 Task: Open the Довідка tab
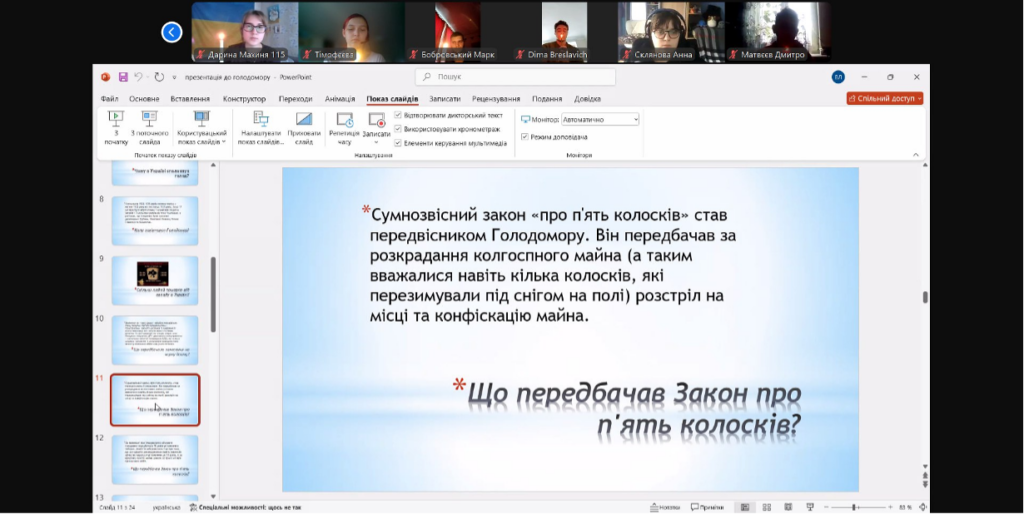click(588, 99)
